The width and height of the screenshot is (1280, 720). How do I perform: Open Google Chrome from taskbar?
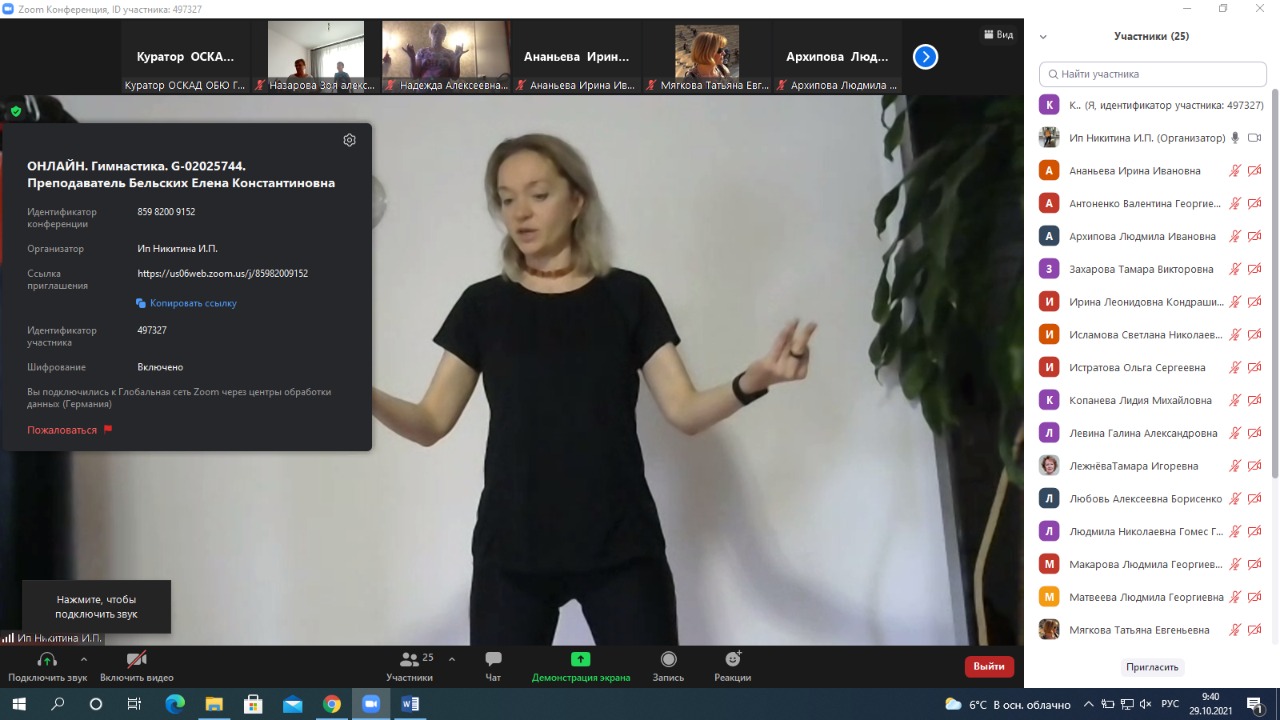coord(331,704)
